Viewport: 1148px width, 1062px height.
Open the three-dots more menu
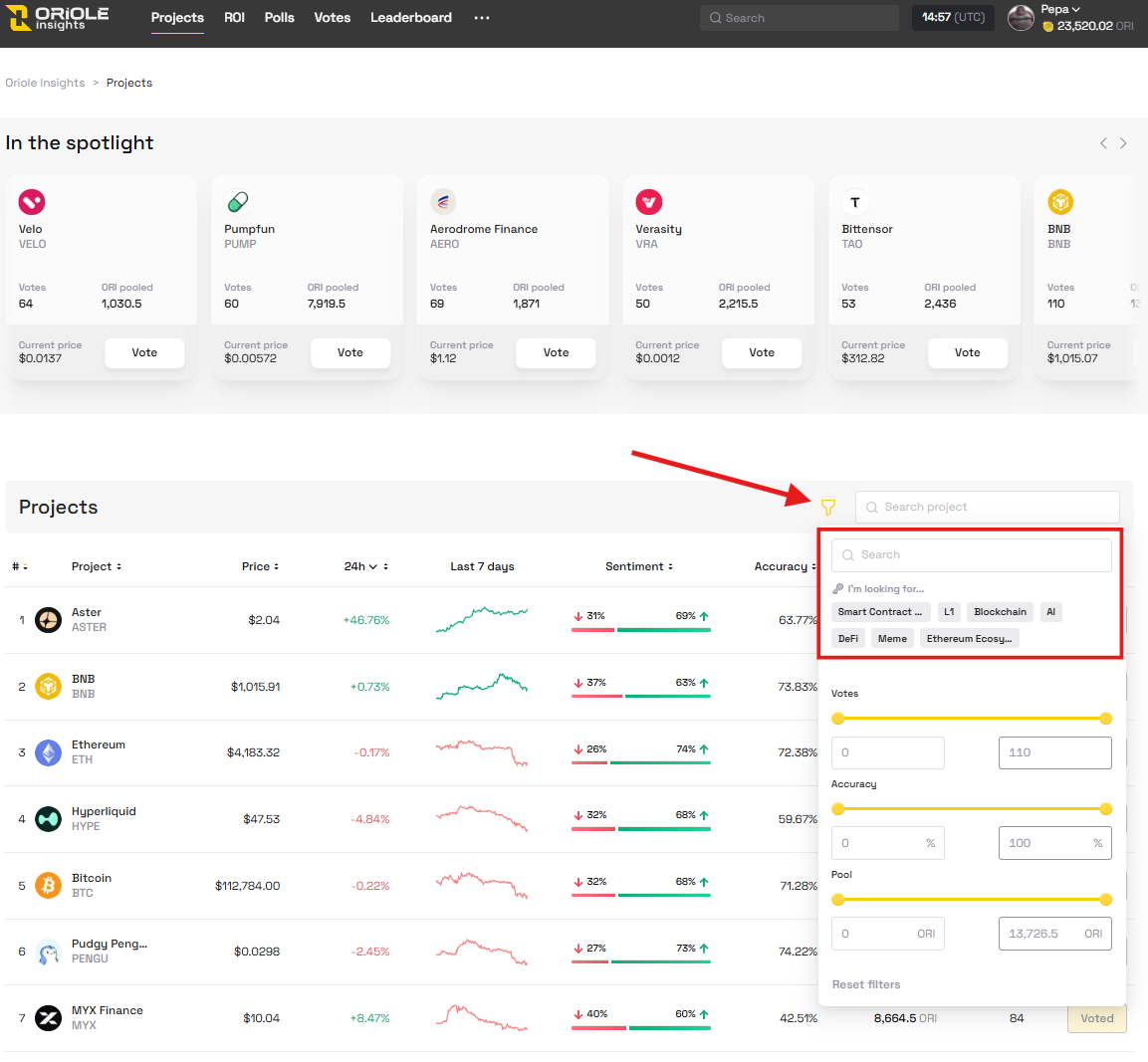pos(482,18)
